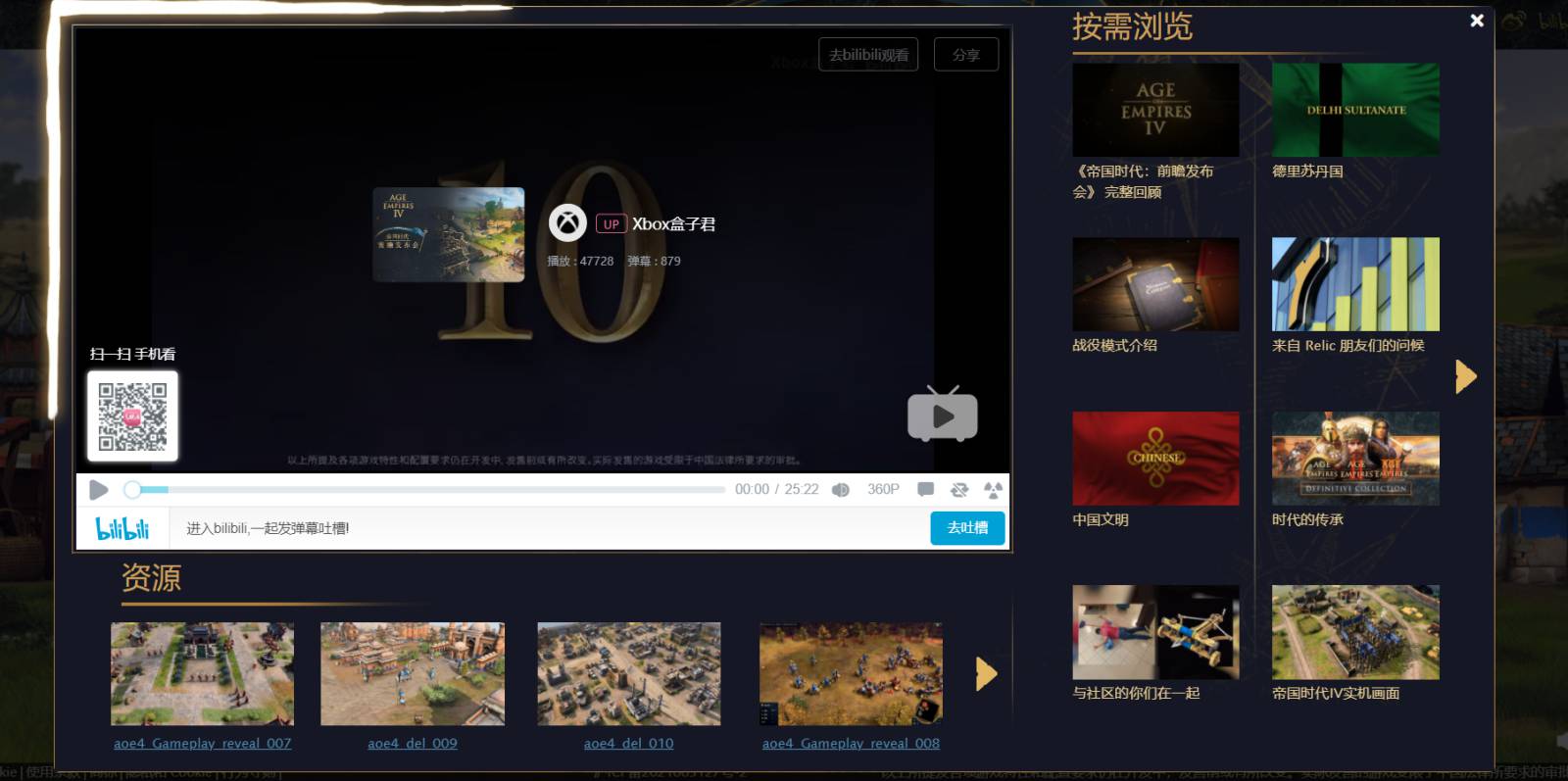
Task: Click the 去bilibili观看 button
Action: [x=868, y=55]
